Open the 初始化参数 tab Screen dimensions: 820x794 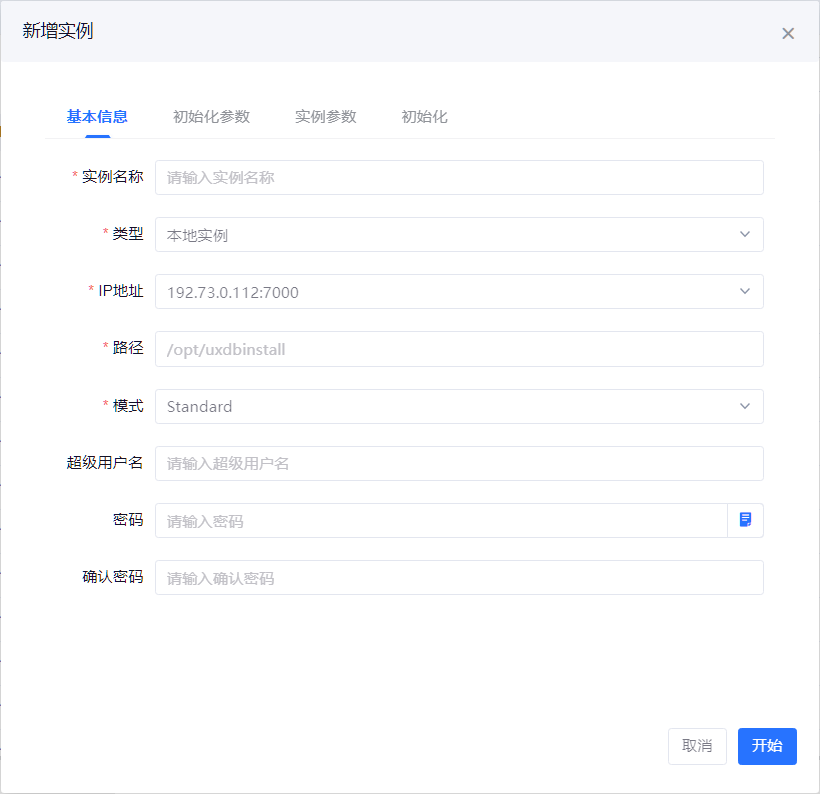coord(211,116)
